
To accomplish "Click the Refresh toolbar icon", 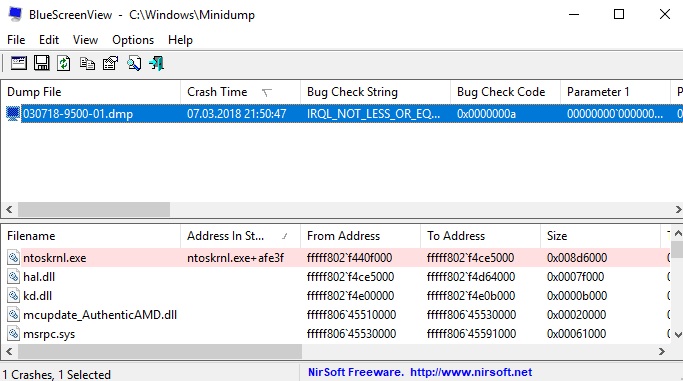I will pos(64,63).
